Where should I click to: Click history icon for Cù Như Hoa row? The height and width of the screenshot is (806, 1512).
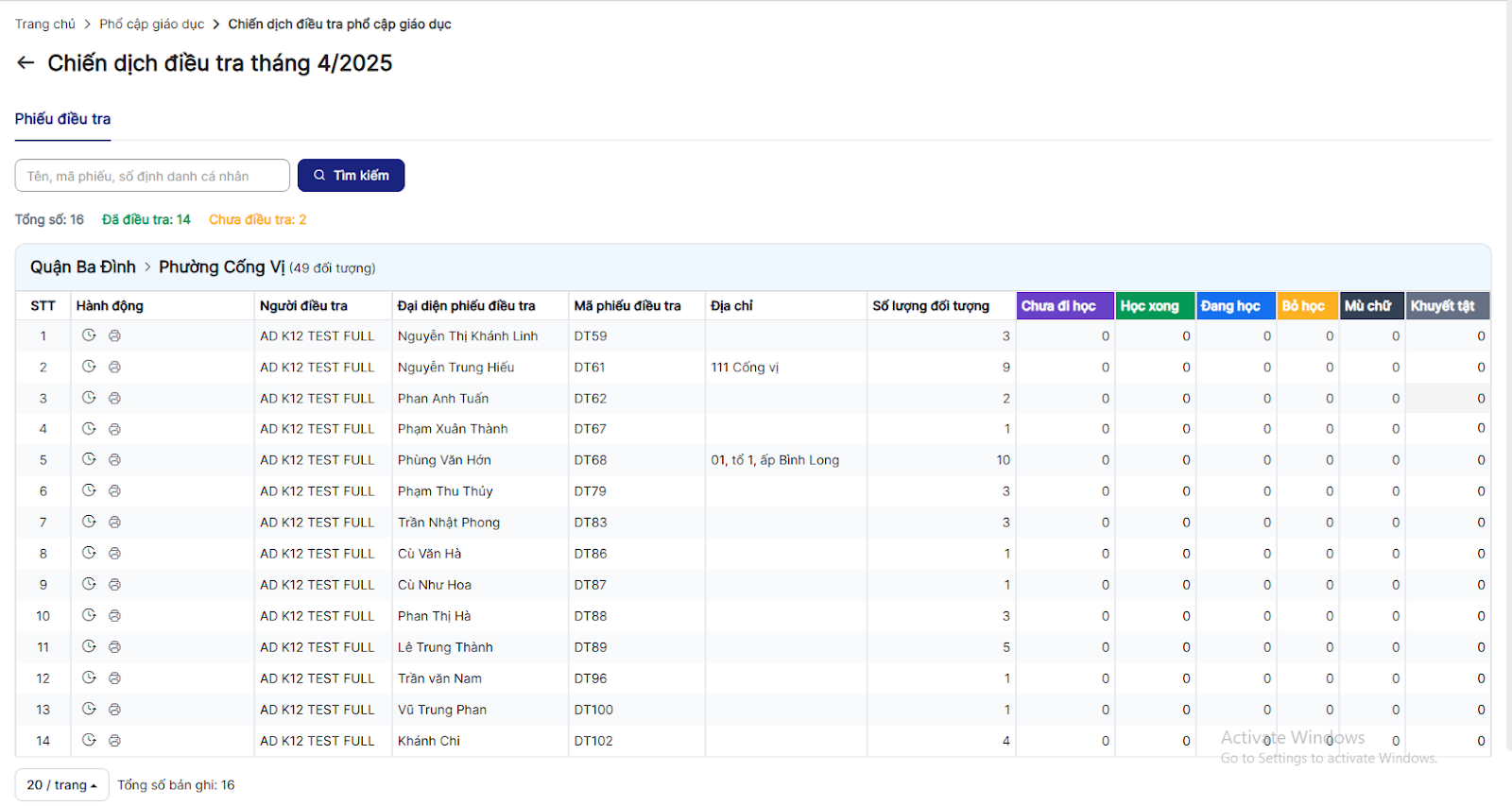pyautogui.click(x=89, y=584)
